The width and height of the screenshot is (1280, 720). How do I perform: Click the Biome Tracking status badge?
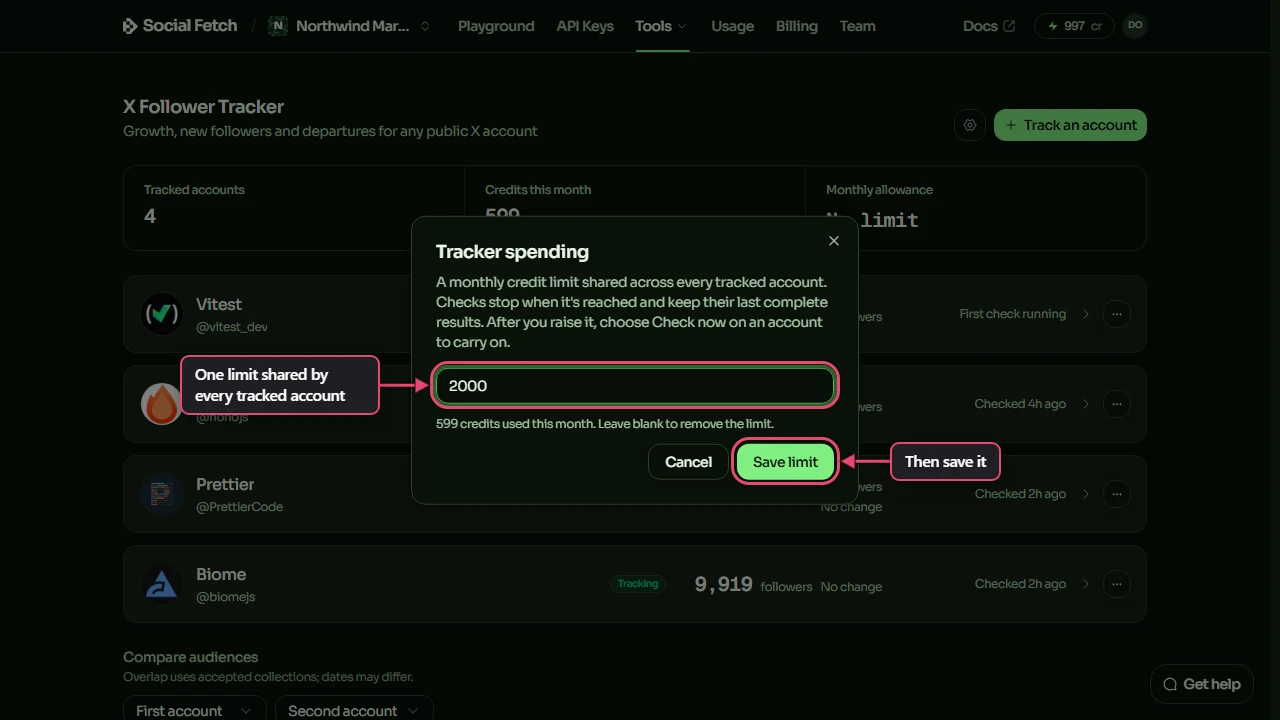click(x=638, y=584)
